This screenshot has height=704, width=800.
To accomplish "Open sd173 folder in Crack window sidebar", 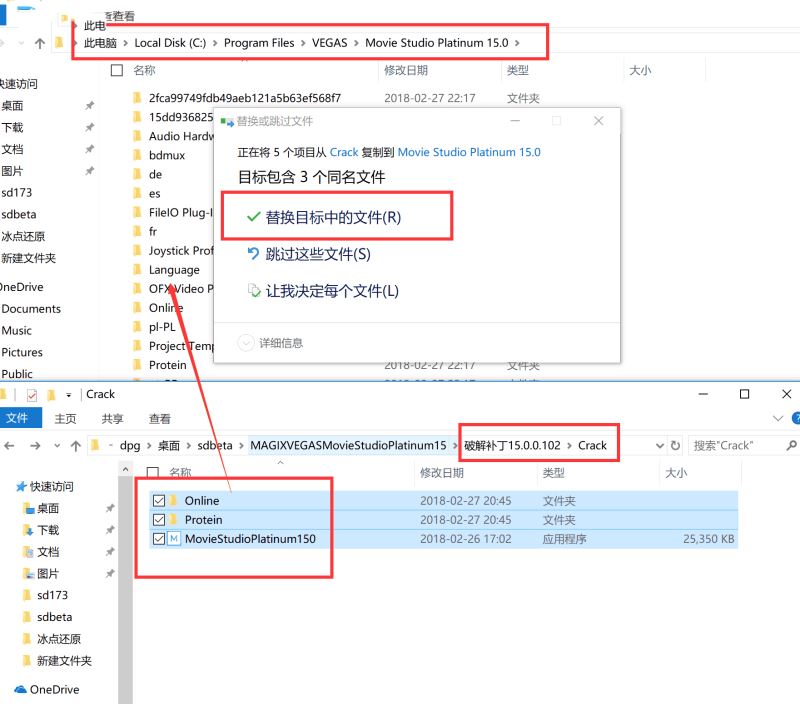I will click(45, 595).
